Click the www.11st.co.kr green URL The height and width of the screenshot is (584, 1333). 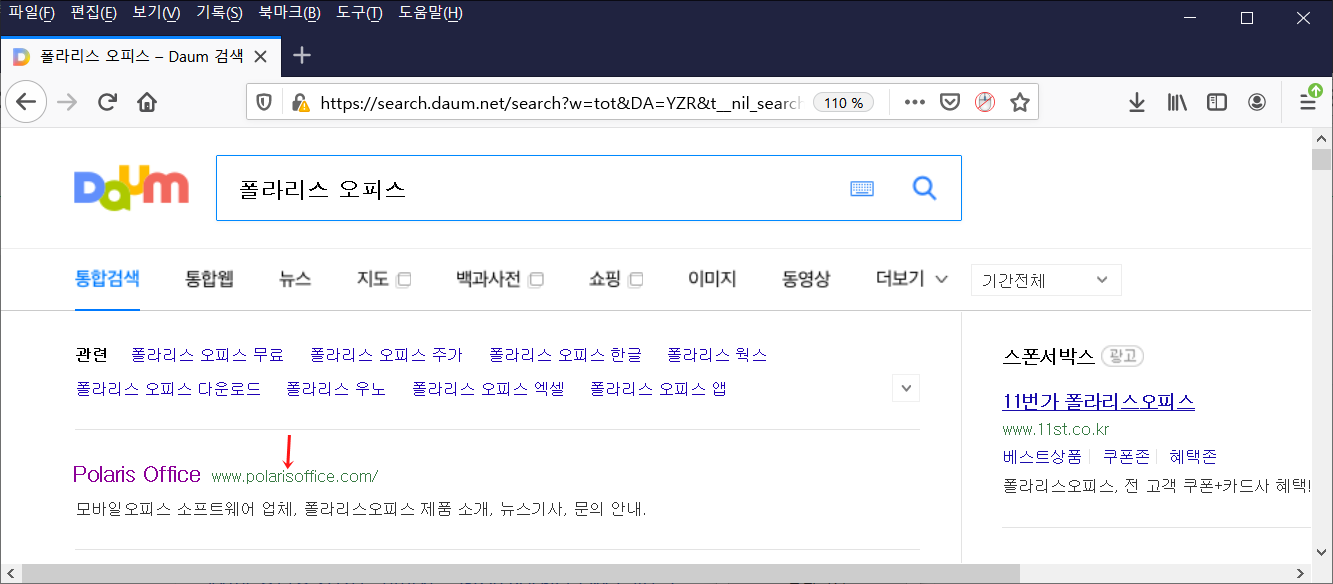(x=1056, y=430)
